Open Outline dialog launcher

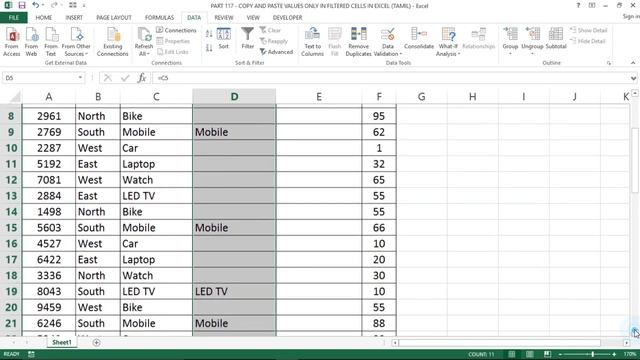[x=609, y=63]
